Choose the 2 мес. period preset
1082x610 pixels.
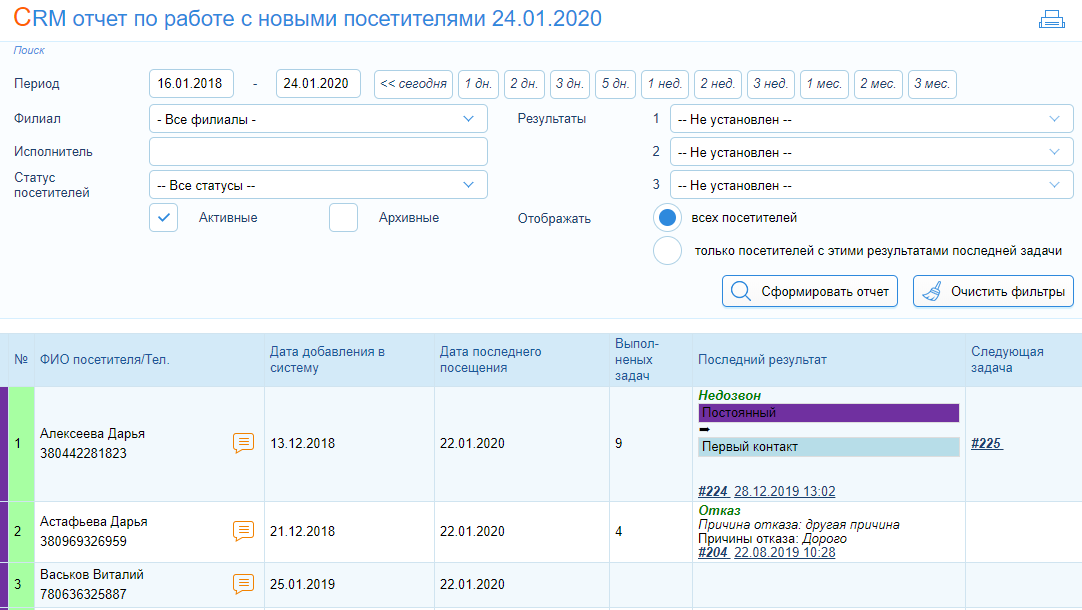(878, 84)
